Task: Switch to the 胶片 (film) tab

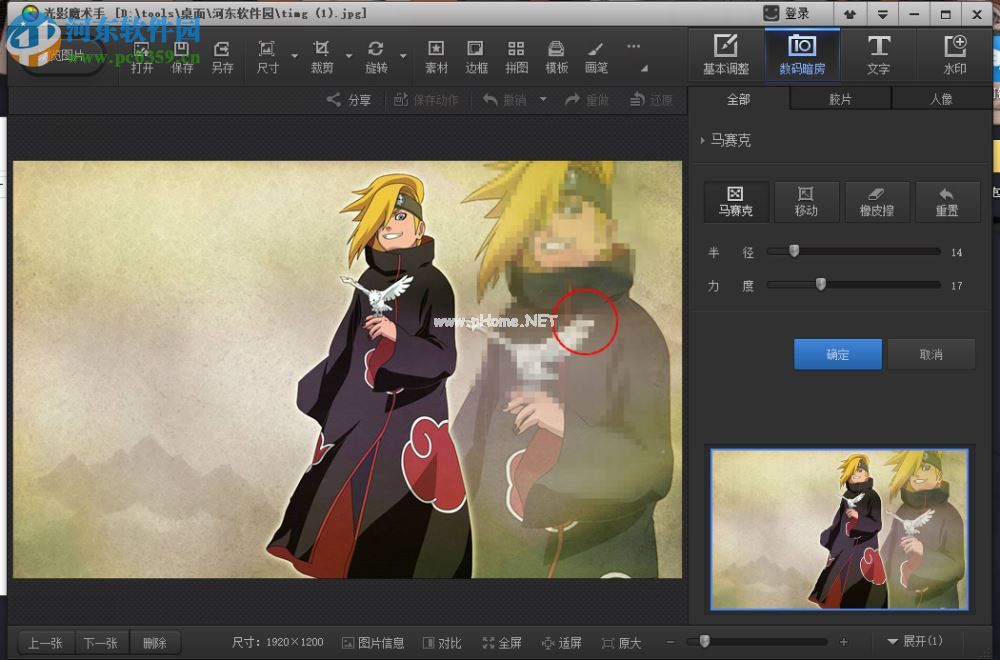Action: (840, 100)
